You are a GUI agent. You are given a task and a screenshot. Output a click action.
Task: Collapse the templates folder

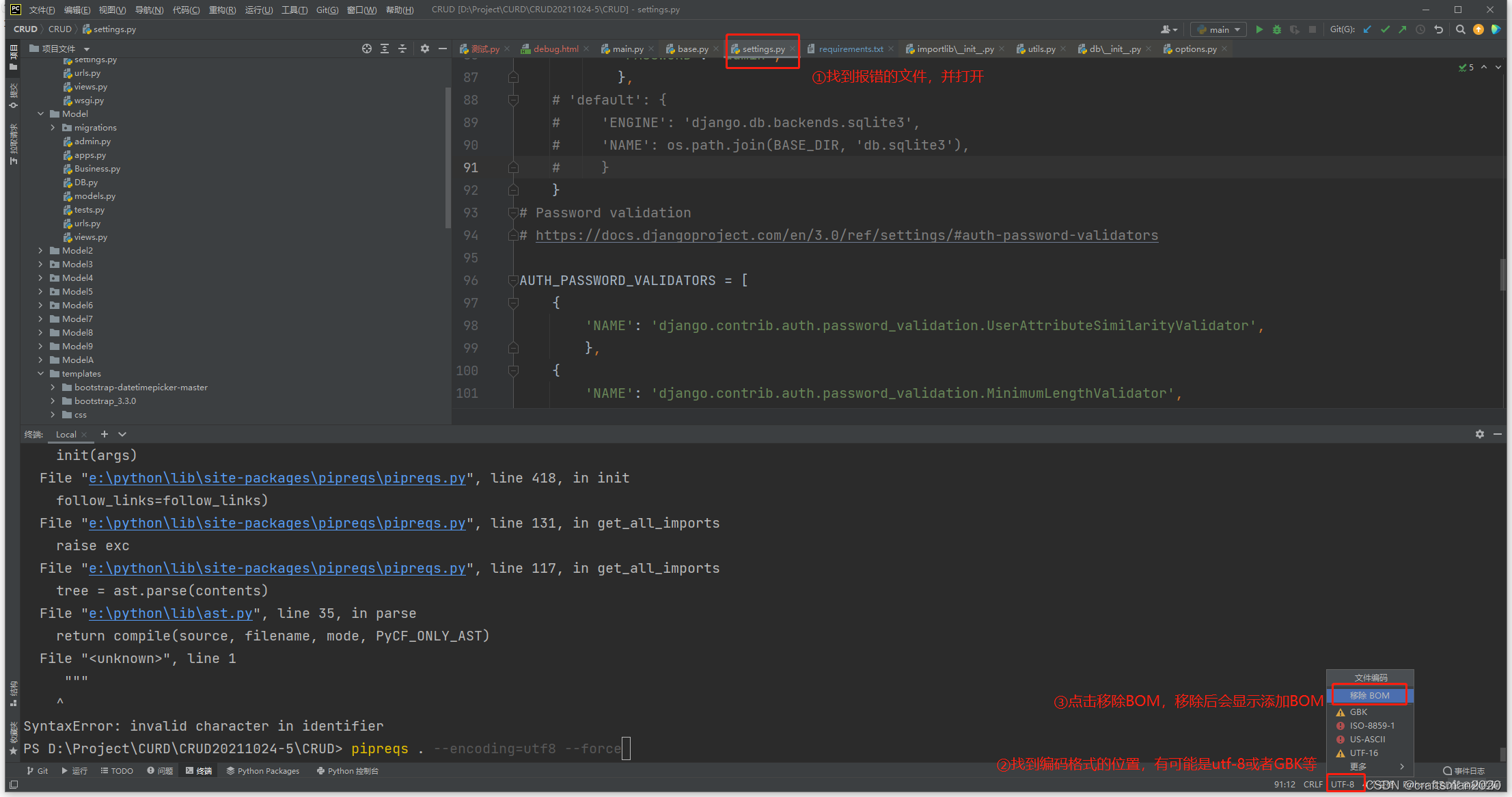(x=41, y=374)
